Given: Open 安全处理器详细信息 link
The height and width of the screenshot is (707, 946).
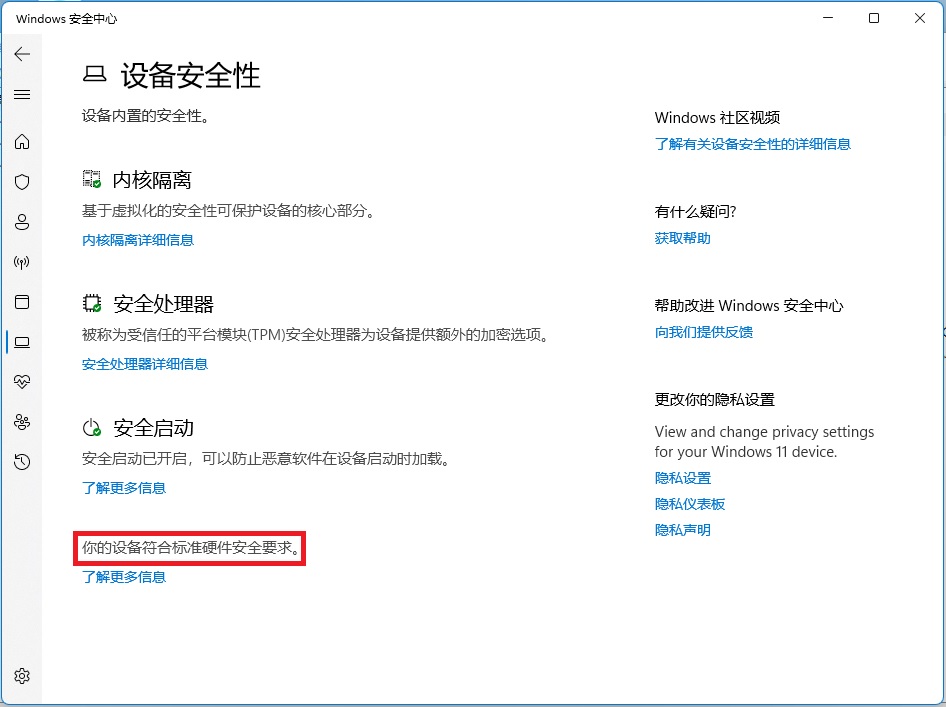Looking at the screenshot, I should pos(145,363).
